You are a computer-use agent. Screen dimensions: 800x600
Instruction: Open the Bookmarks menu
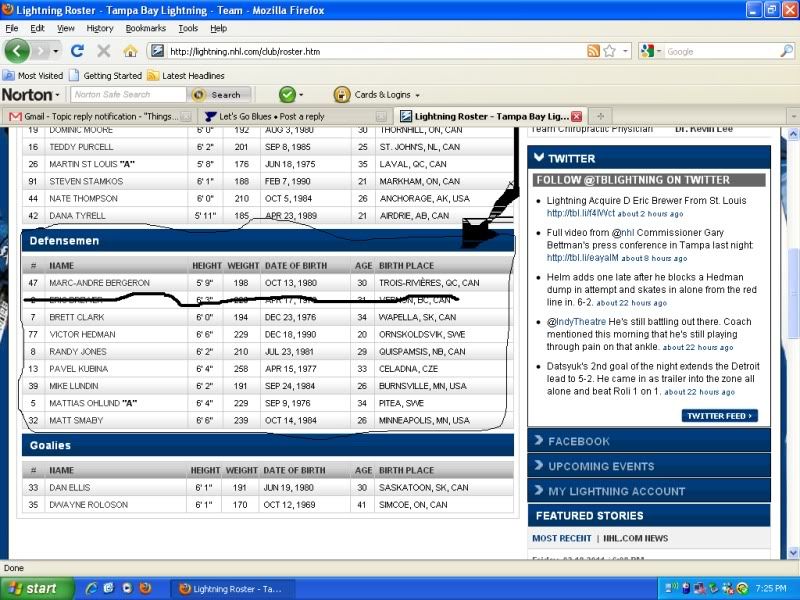pyautogui.click(x=145, y=28)
